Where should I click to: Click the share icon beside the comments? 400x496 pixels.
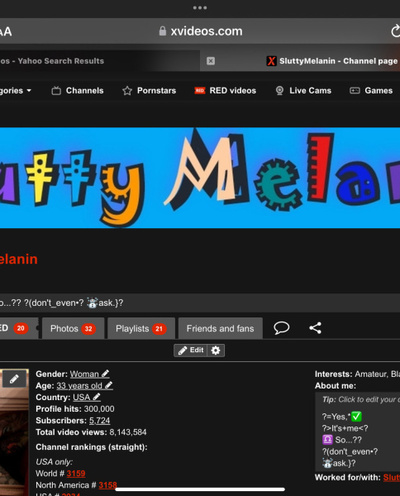315,328
